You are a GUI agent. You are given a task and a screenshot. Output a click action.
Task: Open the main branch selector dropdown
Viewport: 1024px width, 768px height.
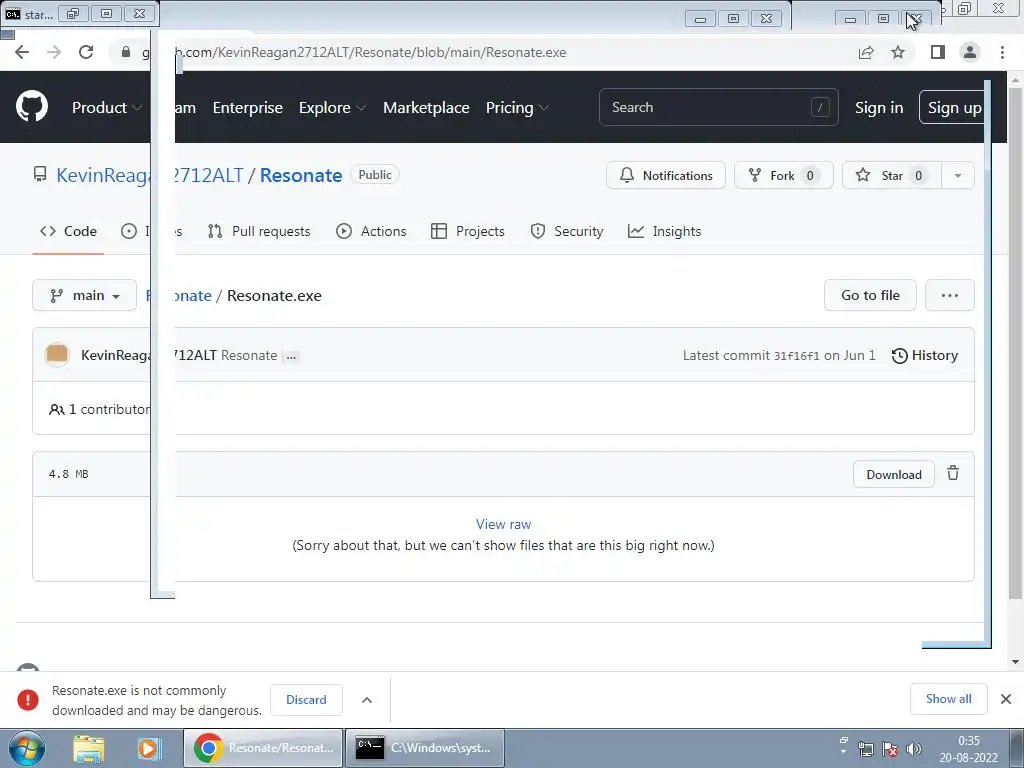coord(84,295)
